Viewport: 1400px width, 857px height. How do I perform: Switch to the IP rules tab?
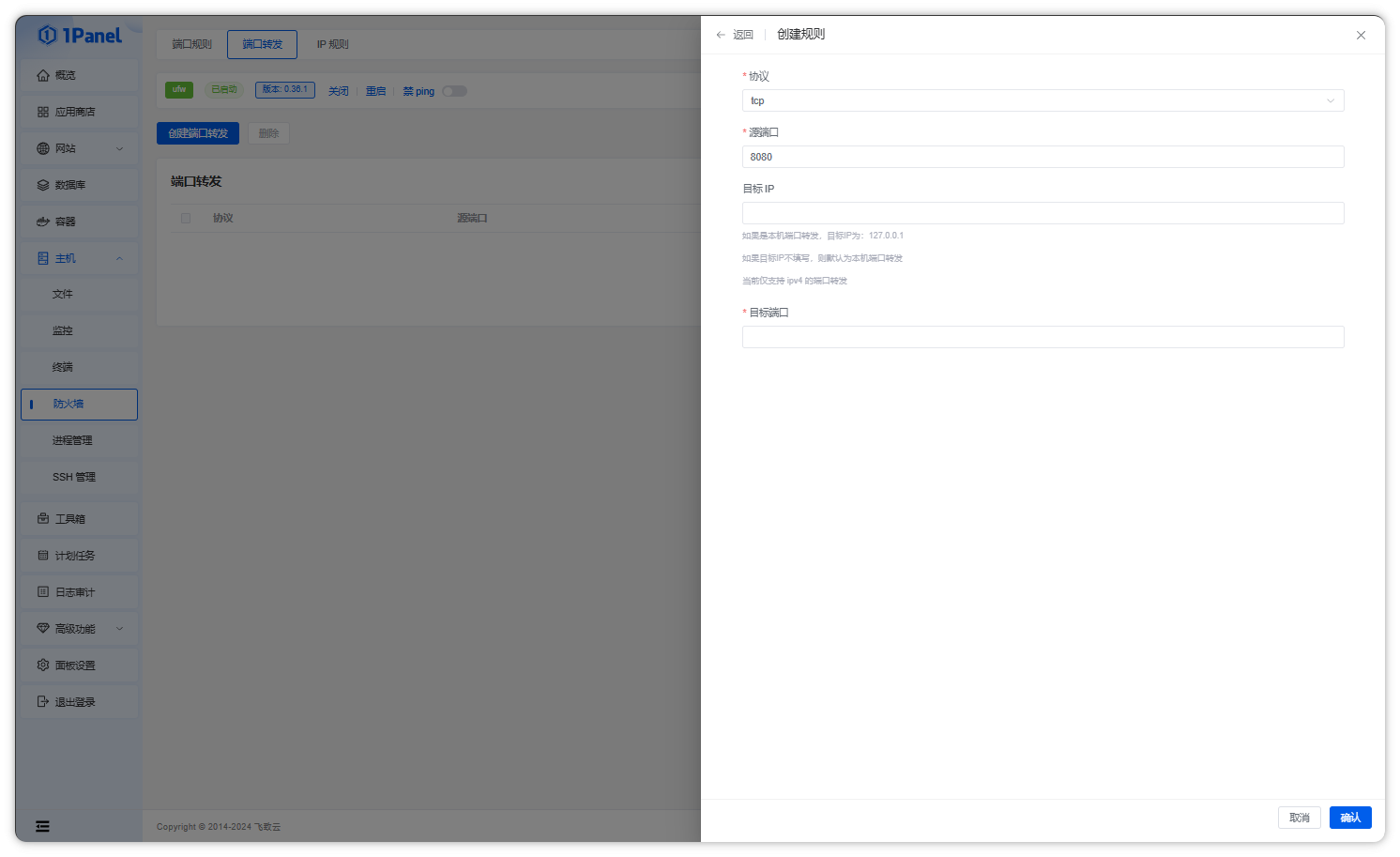(332, 44)
